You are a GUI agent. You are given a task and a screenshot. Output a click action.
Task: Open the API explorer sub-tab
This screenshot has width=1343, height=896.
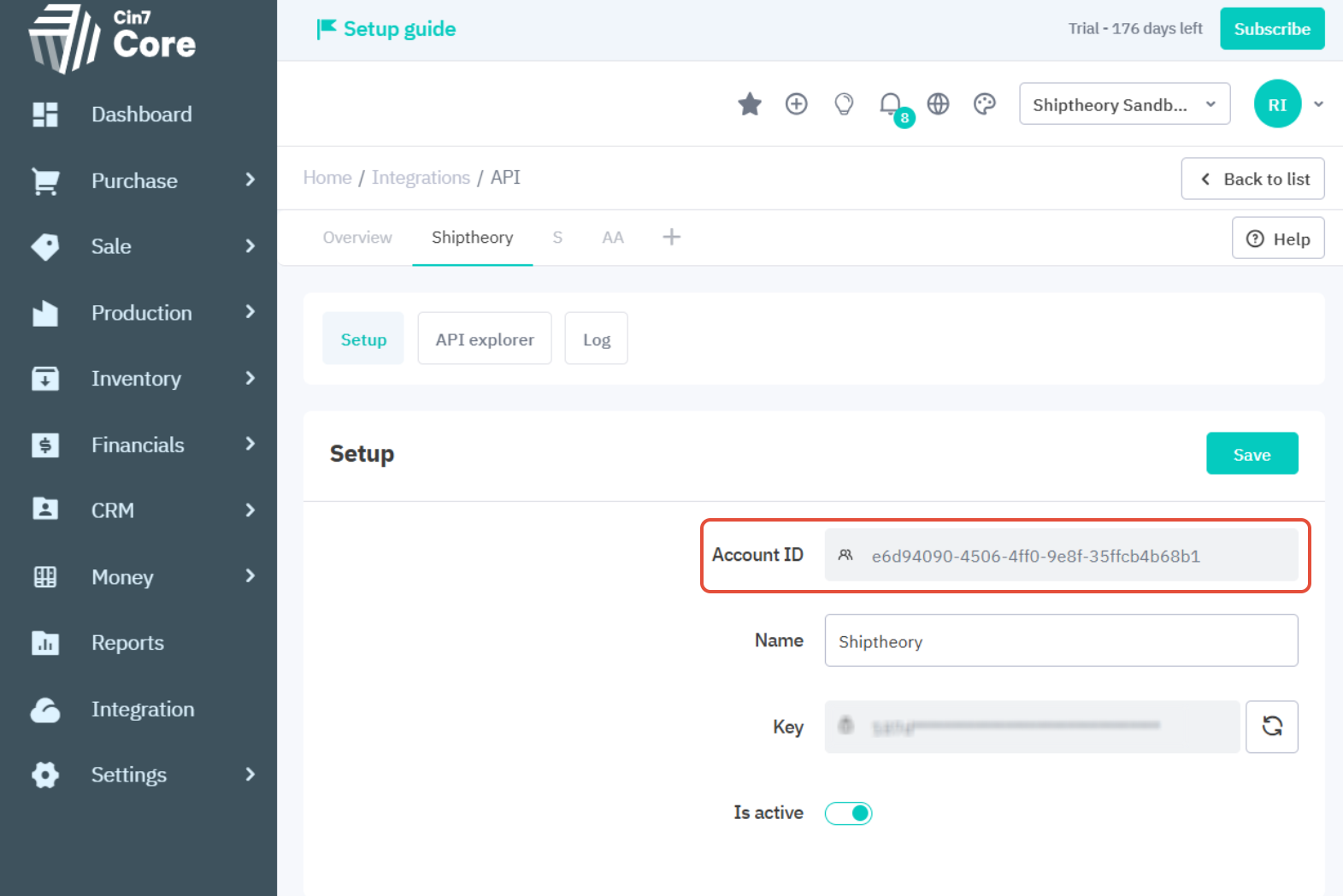[x=485, y=339]
